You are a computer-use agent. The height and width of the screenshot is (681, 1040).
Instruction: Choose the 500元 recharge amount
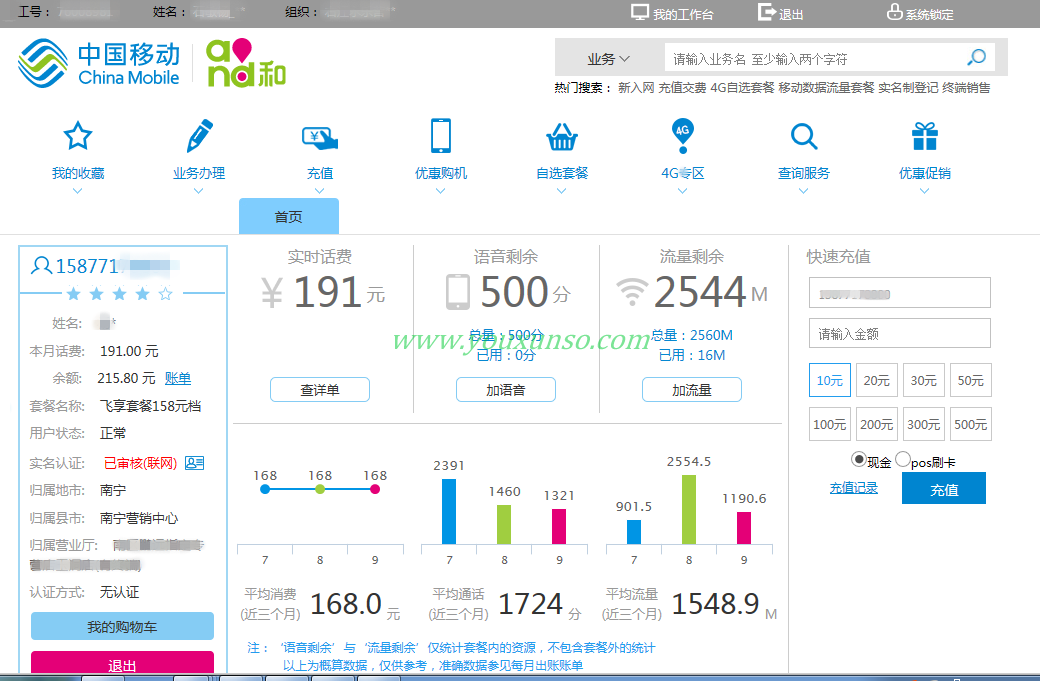[971, 424]
